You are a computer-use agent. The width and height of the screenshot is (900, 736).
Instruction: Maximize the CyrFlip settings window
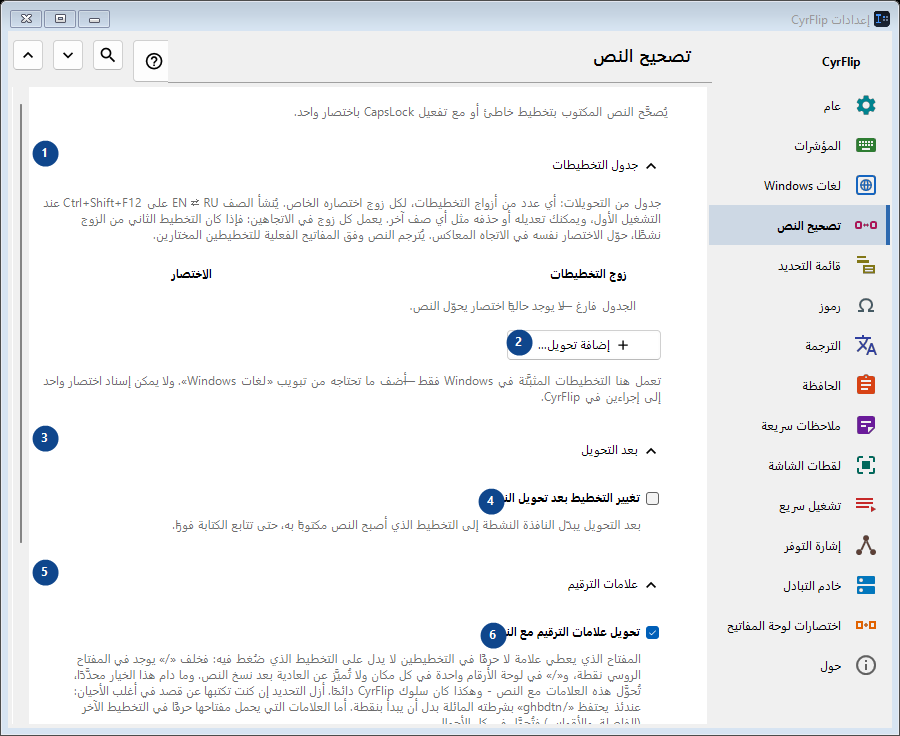(60, 19)
